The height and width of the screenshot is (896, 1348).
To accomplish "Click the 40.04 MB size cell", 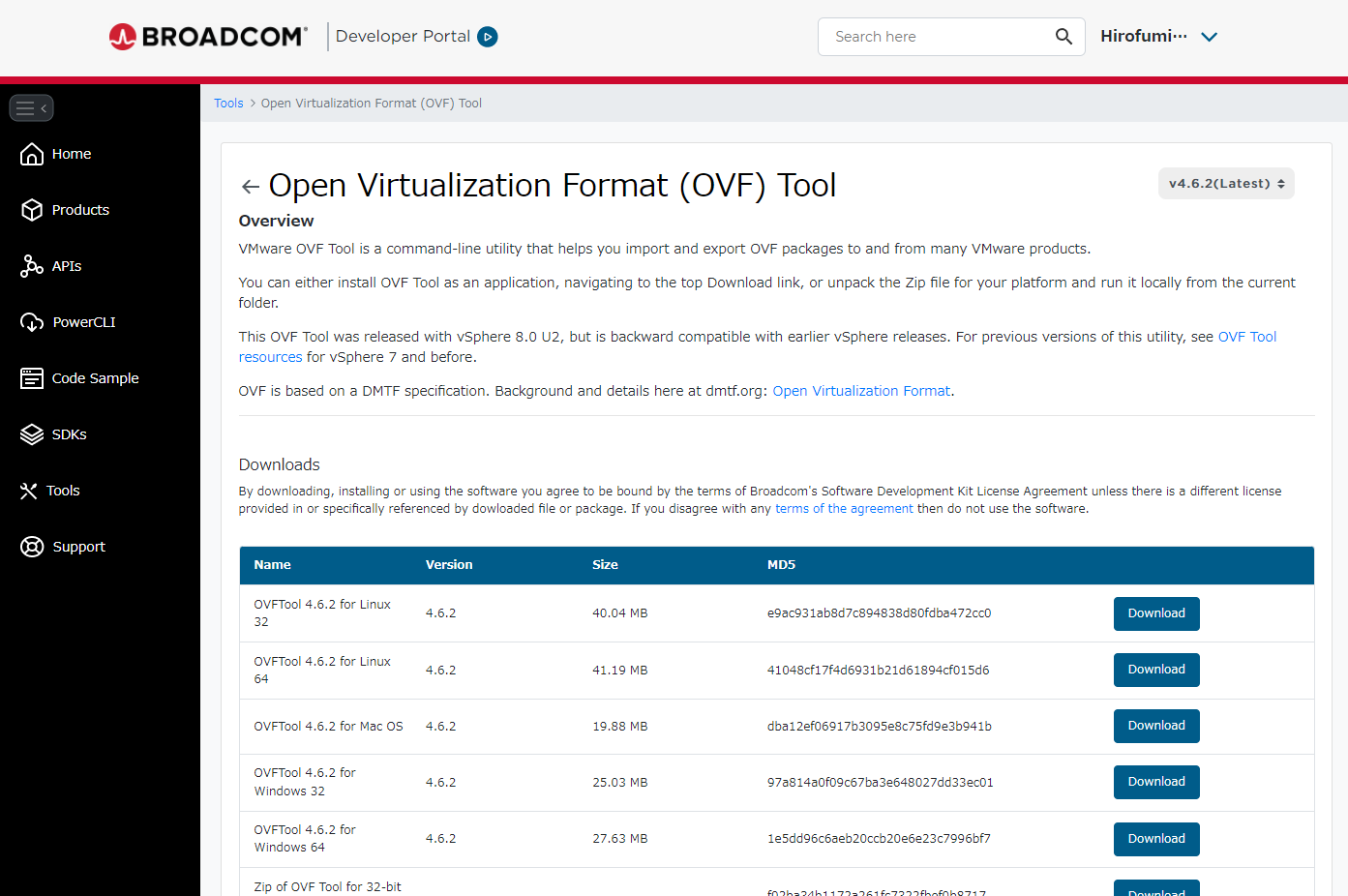I will 620,613.
